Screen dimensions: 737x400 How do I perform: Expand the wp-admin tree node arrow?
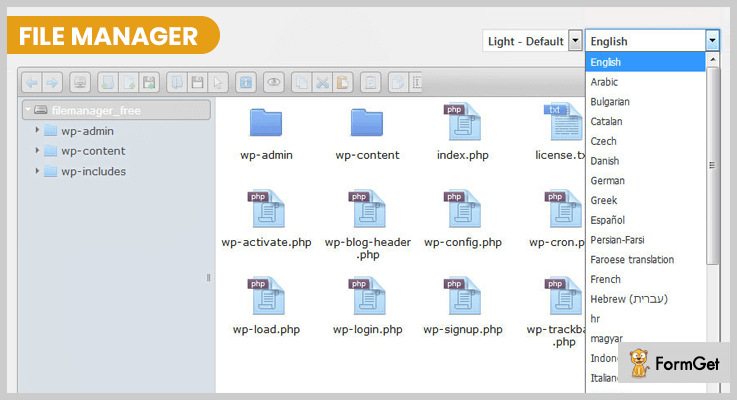tap(37, 130)
